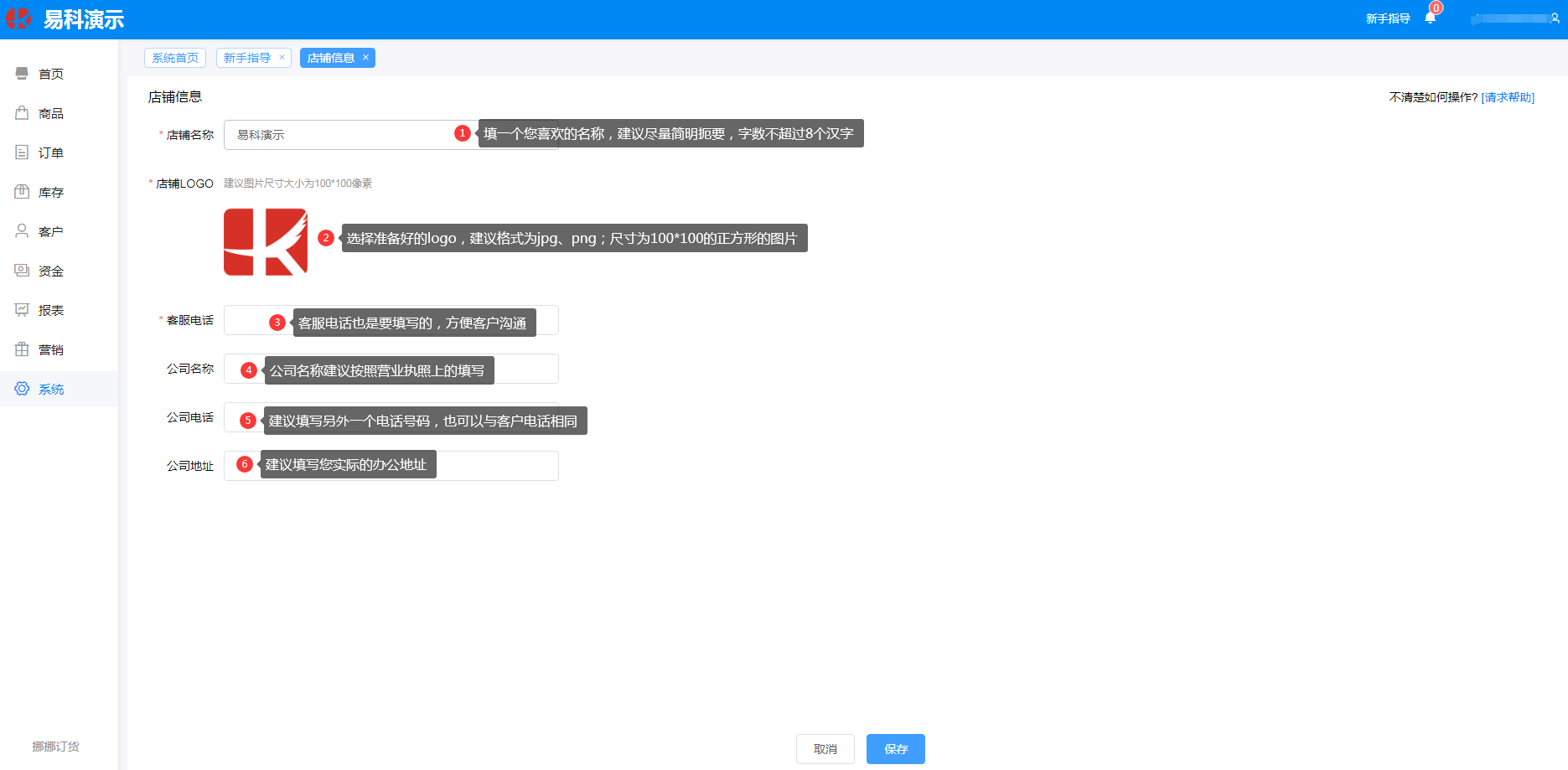1568x770 pixels.
Task: Close the 店铺信息 tab
Action: pyautogui.click(x=365, y=58)
